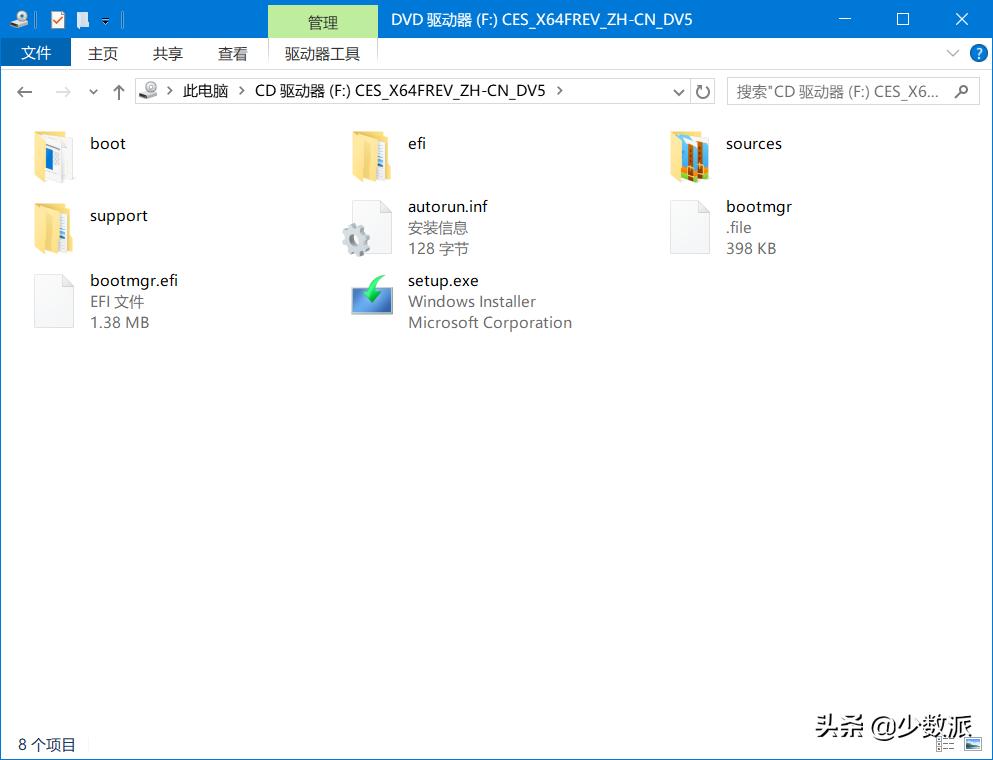This screenshot has height=760, width=993.
Task: Open the boot folder
Action: coord(107,143)
